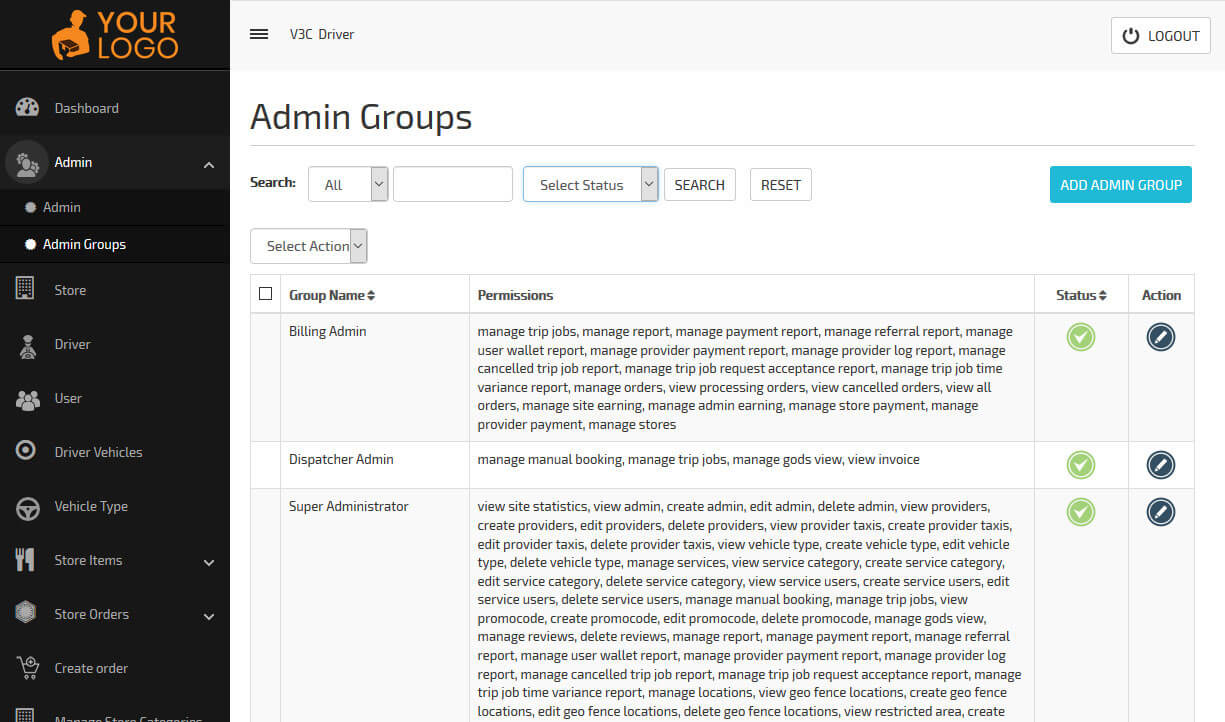The image size is (1225, 722).
Task: Click the Vehicle Type steering wheel icon
Action: pyautogui.click(x=27, y=507)
